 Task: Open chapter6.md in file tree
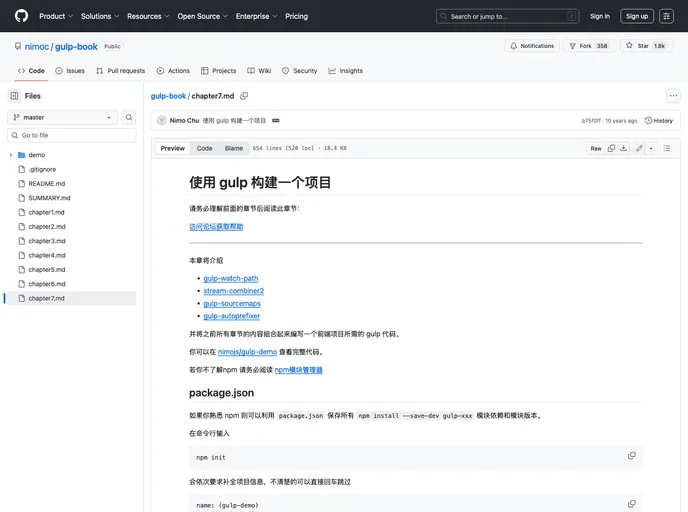tap(47, 284)
